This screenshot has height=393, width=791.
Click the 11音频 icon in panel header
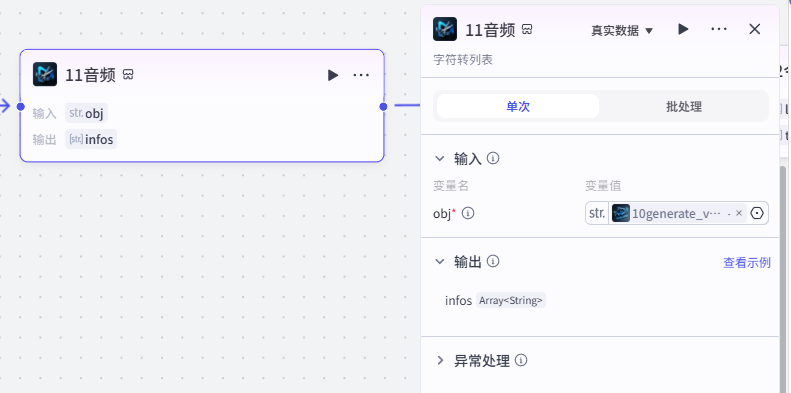point(445,29)
